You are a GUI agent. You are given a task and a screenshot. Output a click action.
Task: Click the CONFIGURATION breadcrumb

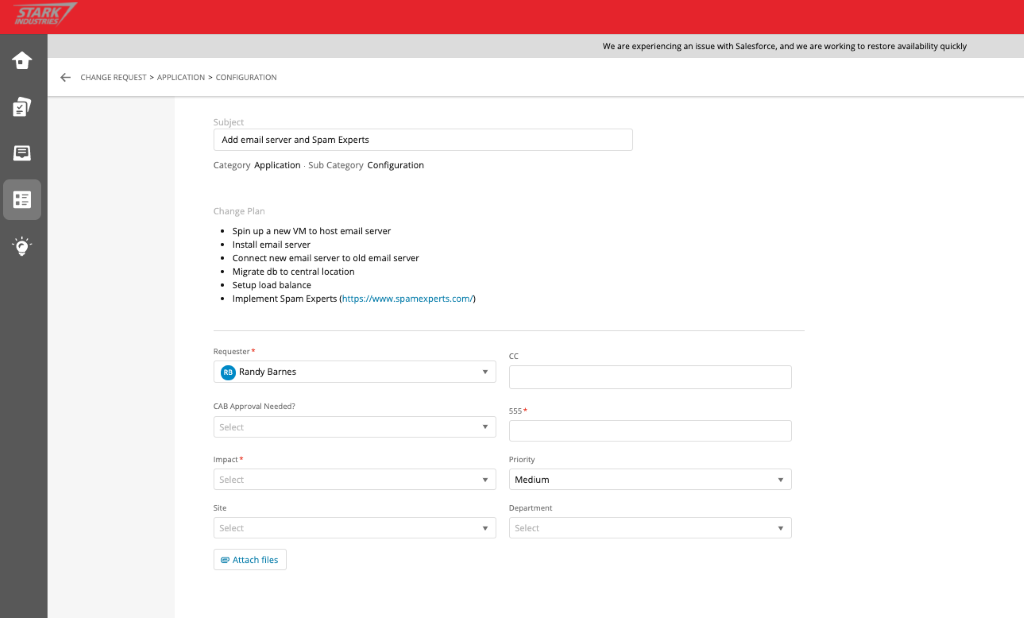tap(246, 77)
